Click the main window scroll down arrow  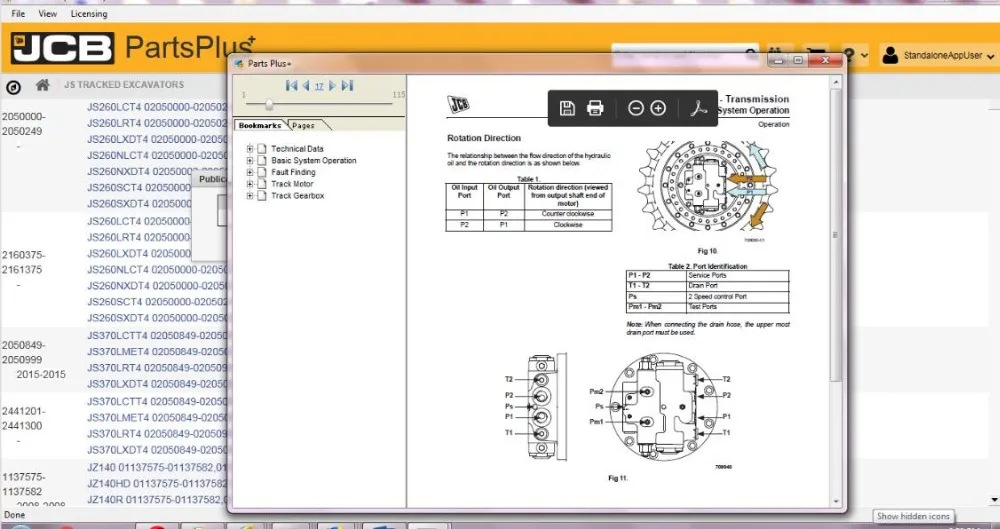[x=994, y=500]
